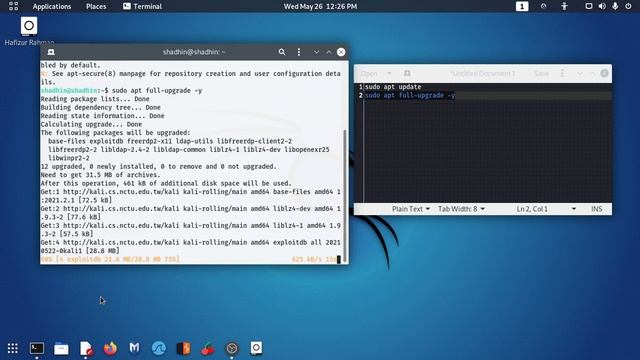Image resolution: width=640 pixels, height=360 pixels.
Task: Click the empty editor area below line 2
Action: click(488, 151)
